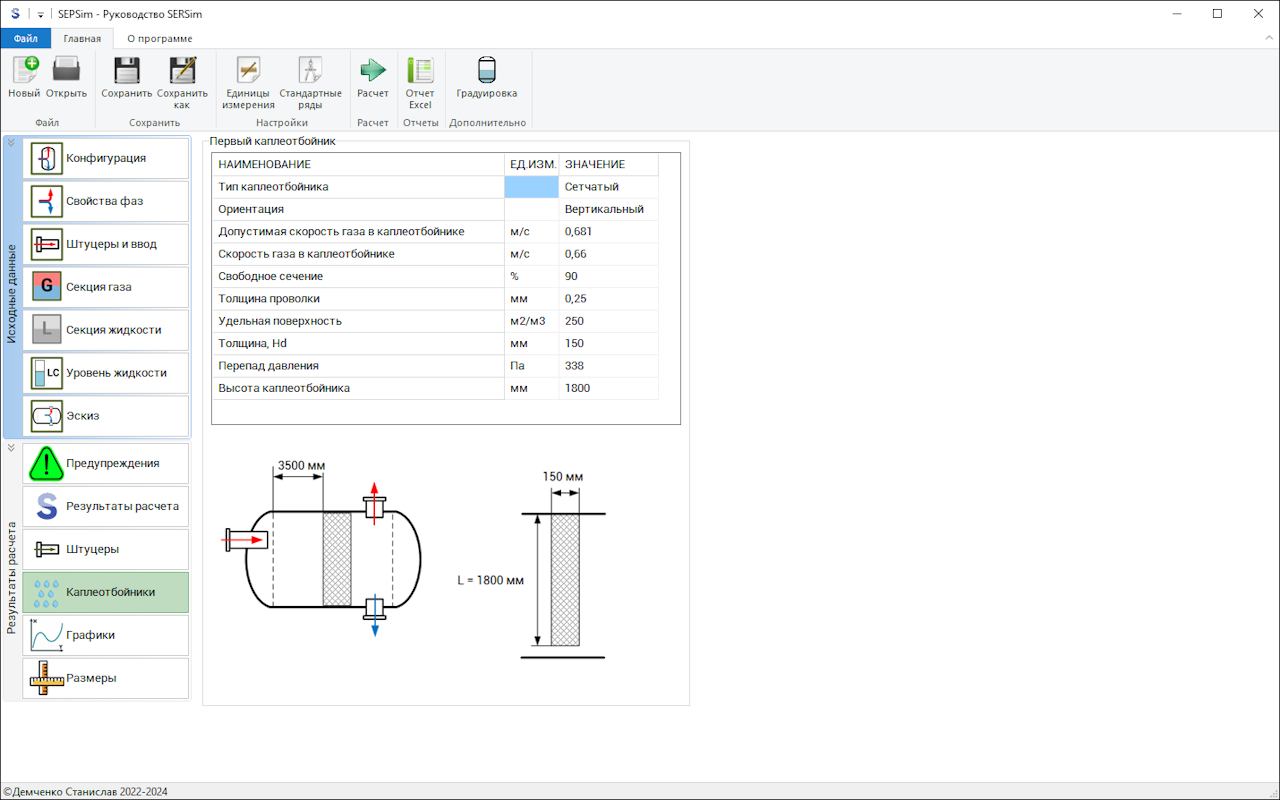Click the Толщина, Hd value cell 150
This screenshot has width=1280, height=800.
point(608,344)
